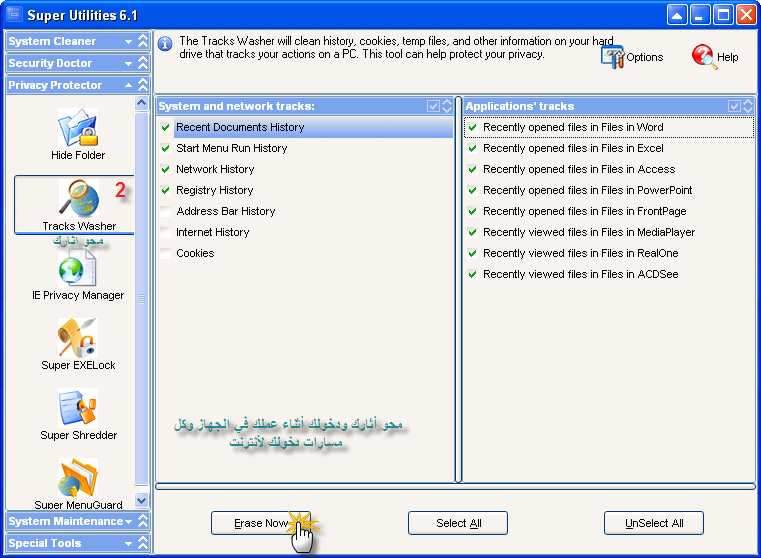Image resolution: width=761 pixels, height=558 pixels.
Task: Select Internet History row text
Action: (x=213, y=232)
